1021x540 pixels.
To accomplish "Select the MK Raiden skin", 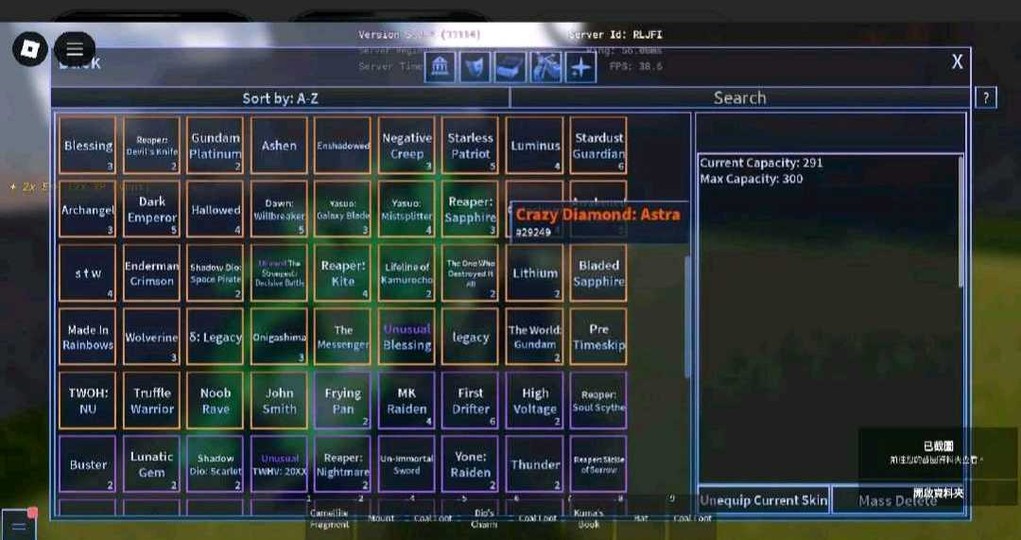I will click(406, 401).
